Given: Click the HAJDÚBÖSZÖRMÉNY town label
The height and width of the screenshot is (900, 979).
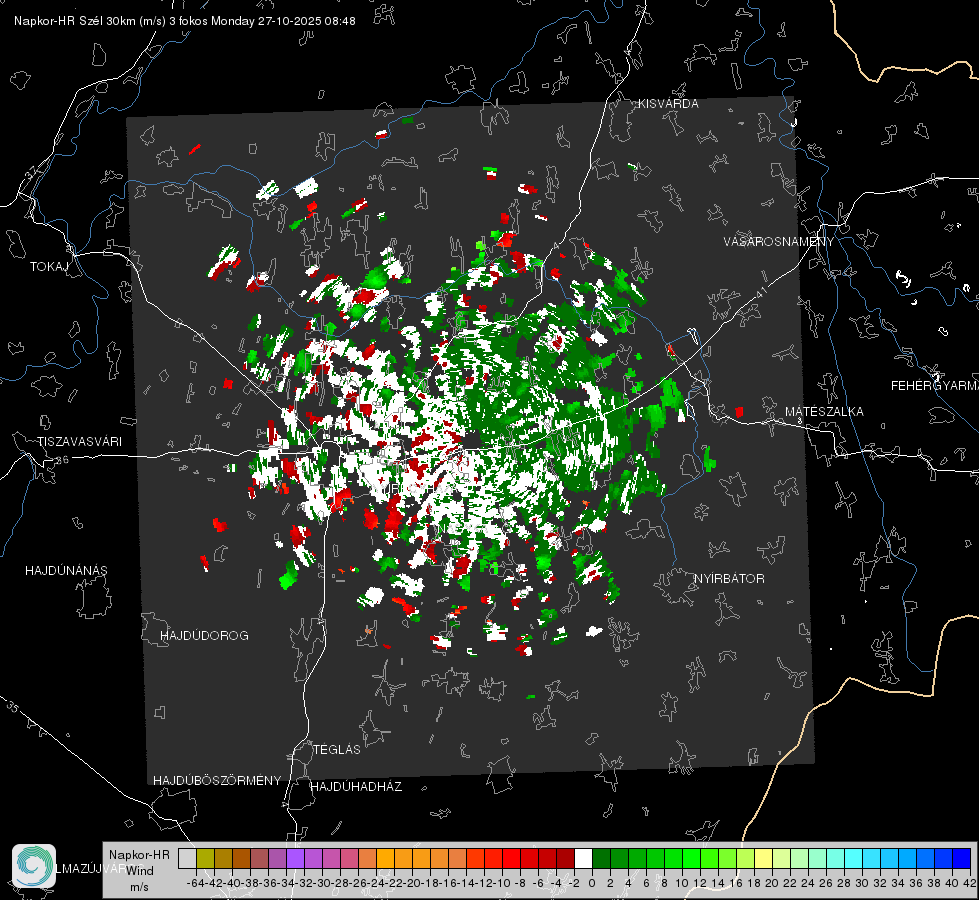Looking at the screenshot, I should pos(217,781).
